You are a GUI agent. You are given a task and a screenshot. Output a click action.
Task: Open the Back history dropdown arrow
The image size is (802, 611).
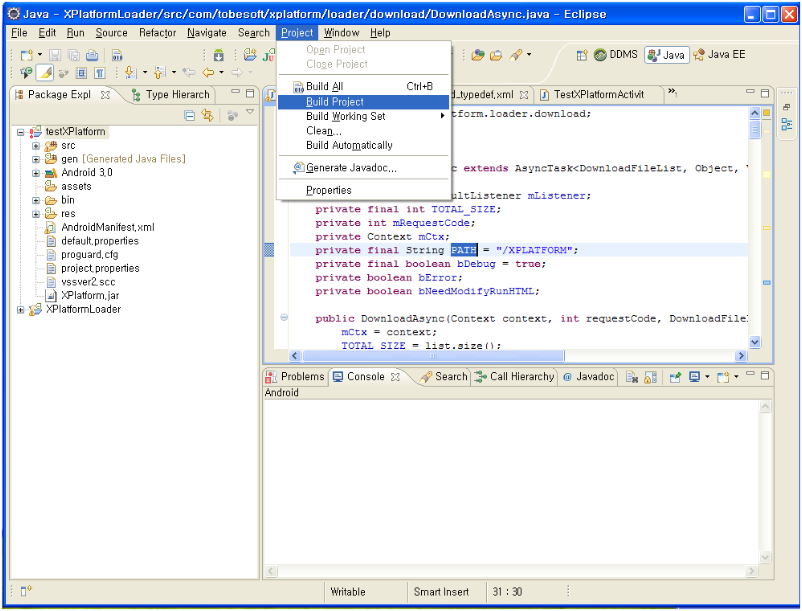[221, 73]
